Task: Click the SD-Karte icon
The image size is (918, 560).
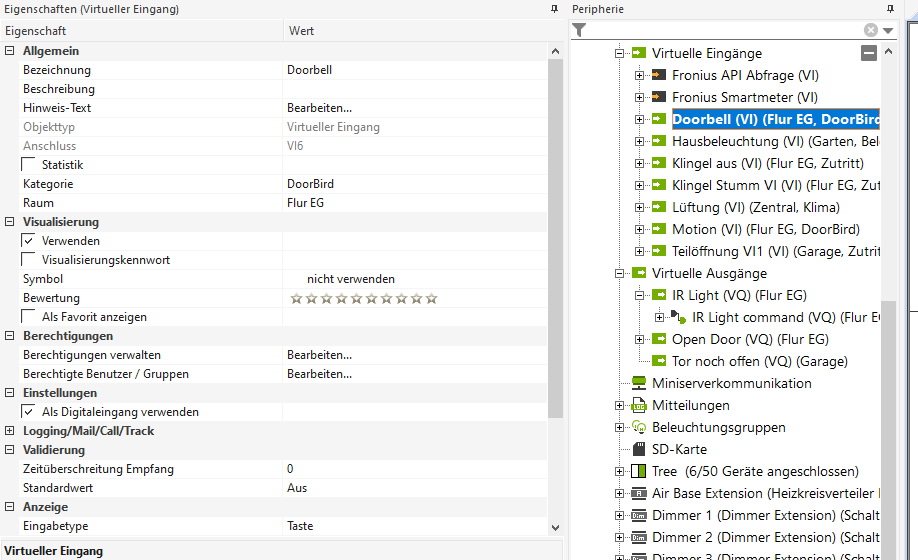Action: point(639,449)
